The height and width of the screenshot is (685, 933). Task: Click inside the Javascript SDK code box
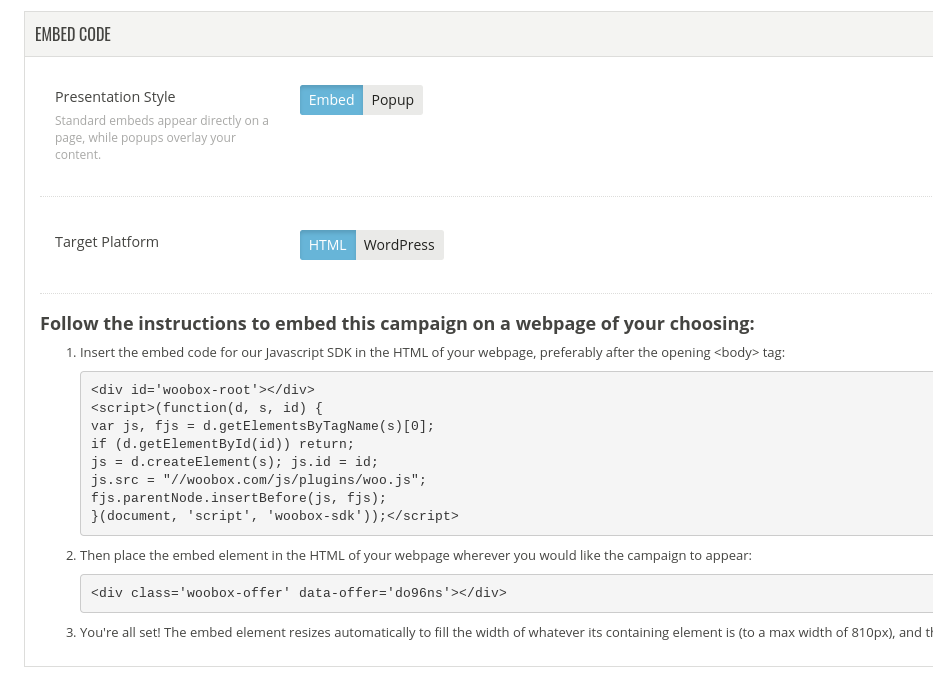pyautogui.click(x=506, y=453)
